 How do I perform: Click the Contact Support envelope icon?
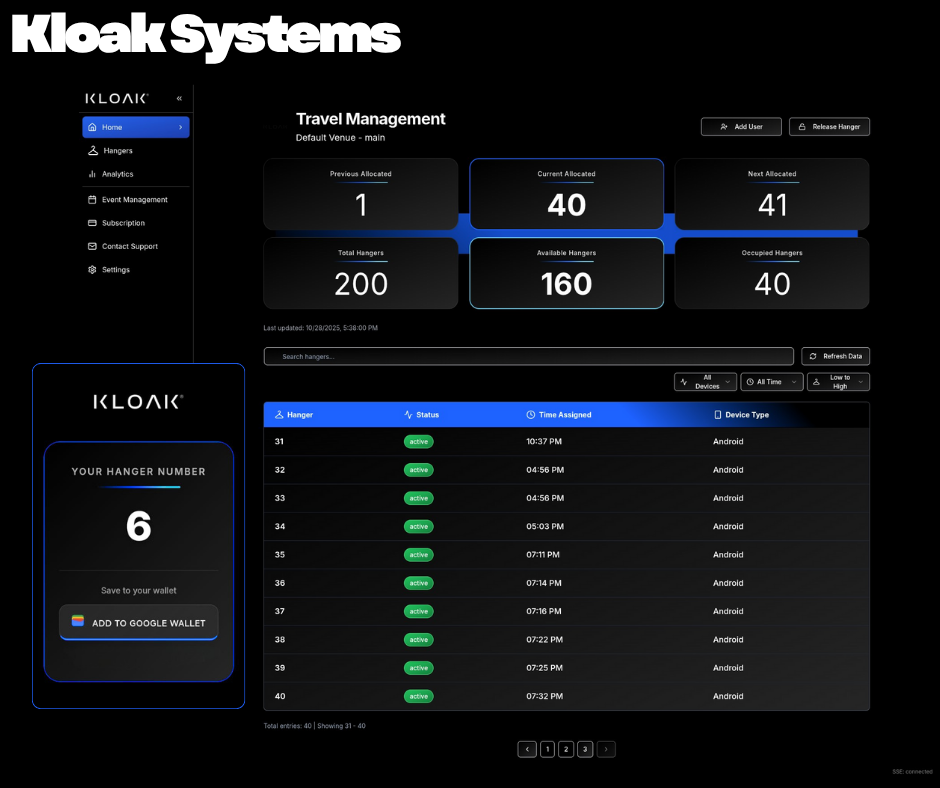point(92,246)
